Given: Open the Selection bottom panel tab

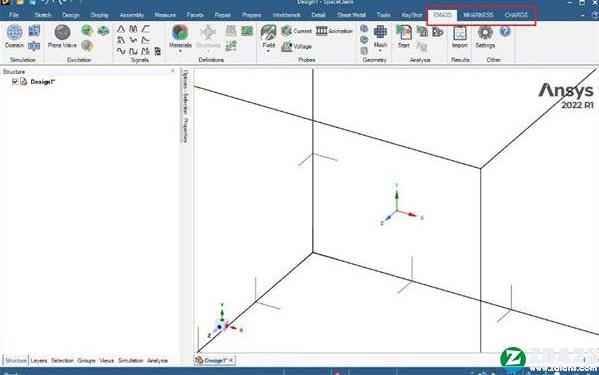Looking at the screenshot, I should (x=62, y=360).
